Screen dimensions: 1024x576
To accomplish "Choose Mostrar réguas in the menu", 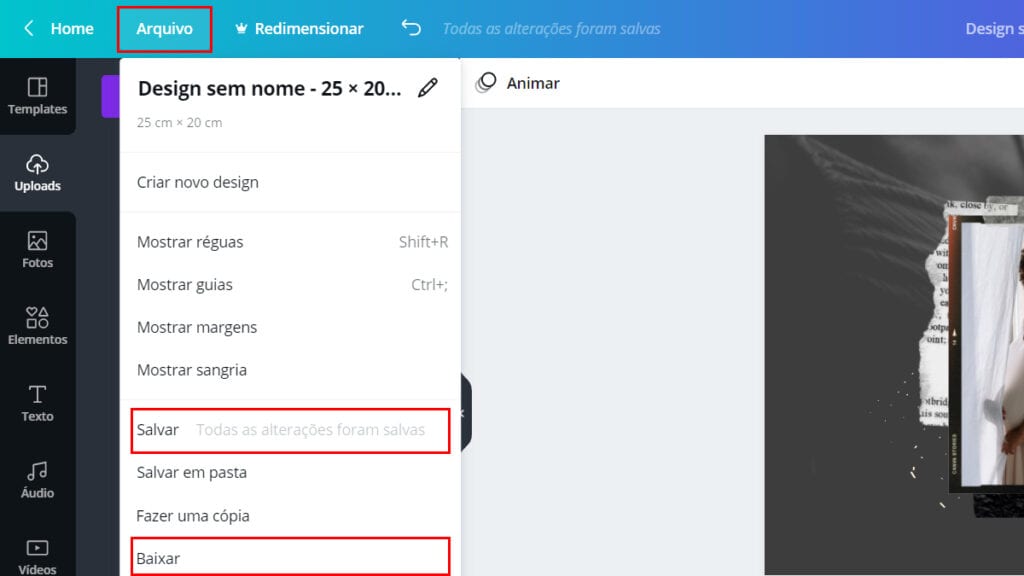I will [290, 242].
